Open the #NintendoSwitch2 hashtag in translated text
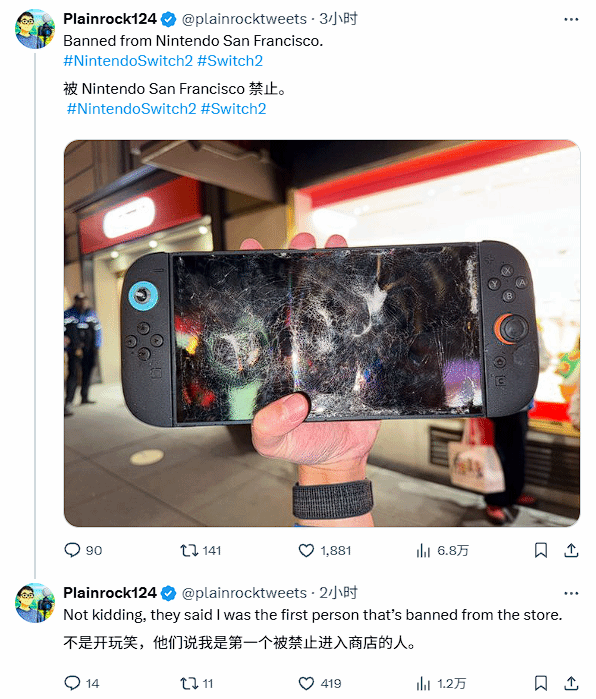 [x=132, y=109]
